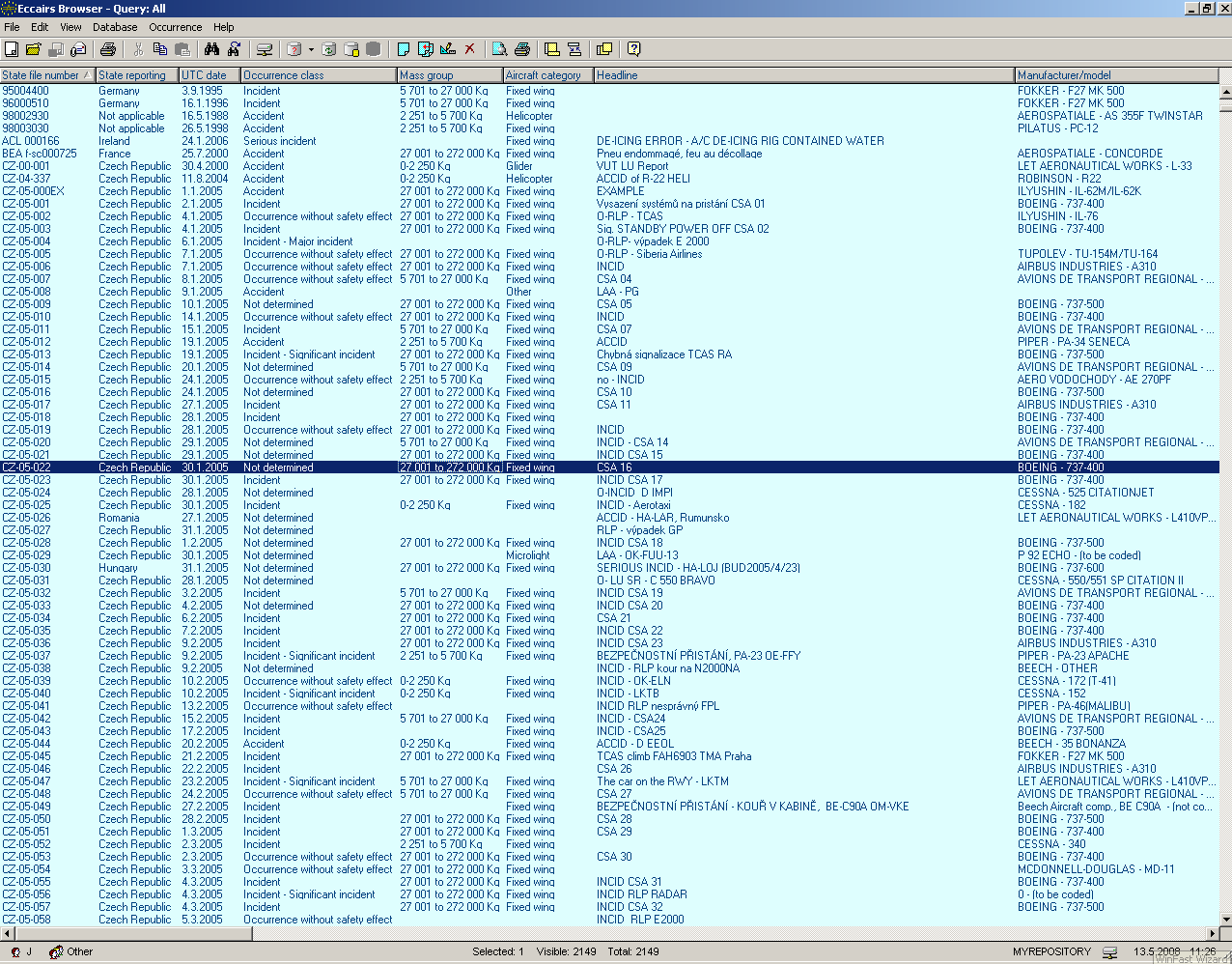Viewport: 1232px width, 964px height.
Task: Click the refresh database icon
Action: pos(329,49)
